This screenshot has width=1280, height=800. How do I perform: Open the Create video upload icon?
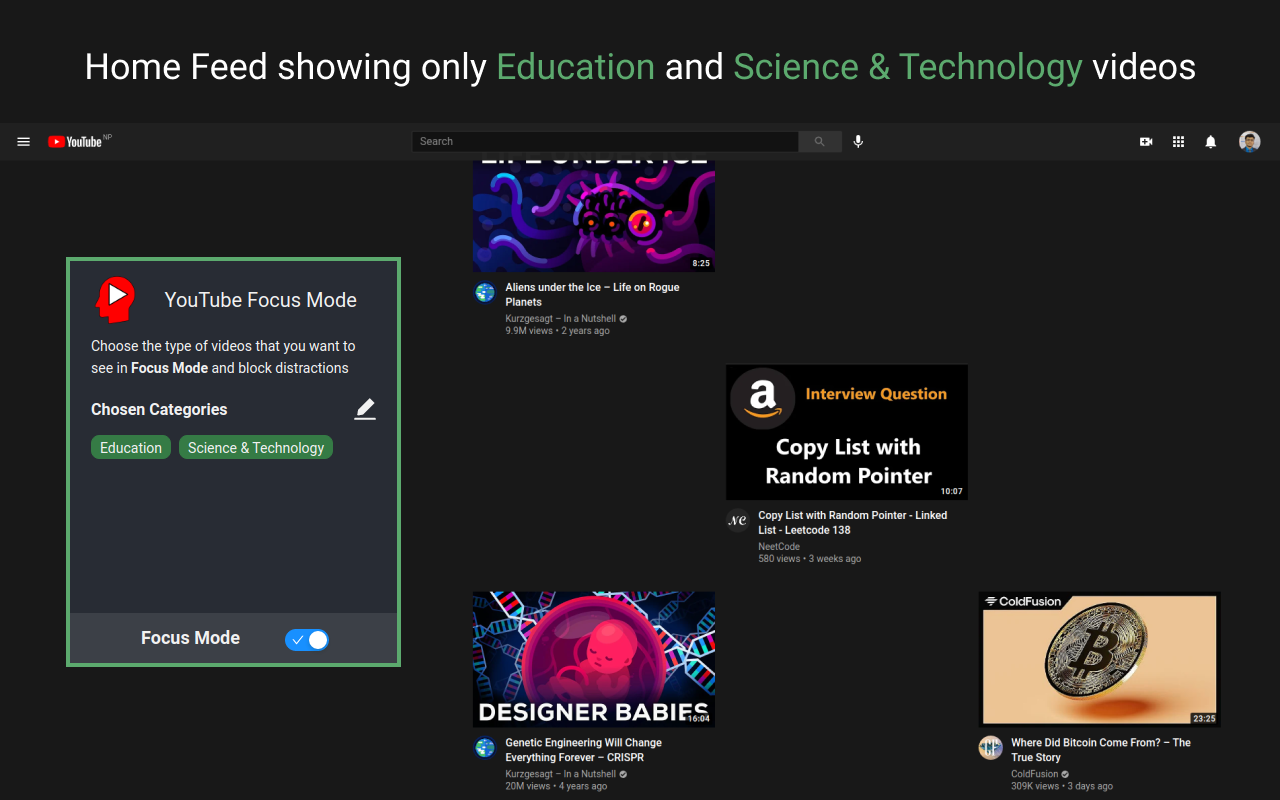click(1146, 141)
